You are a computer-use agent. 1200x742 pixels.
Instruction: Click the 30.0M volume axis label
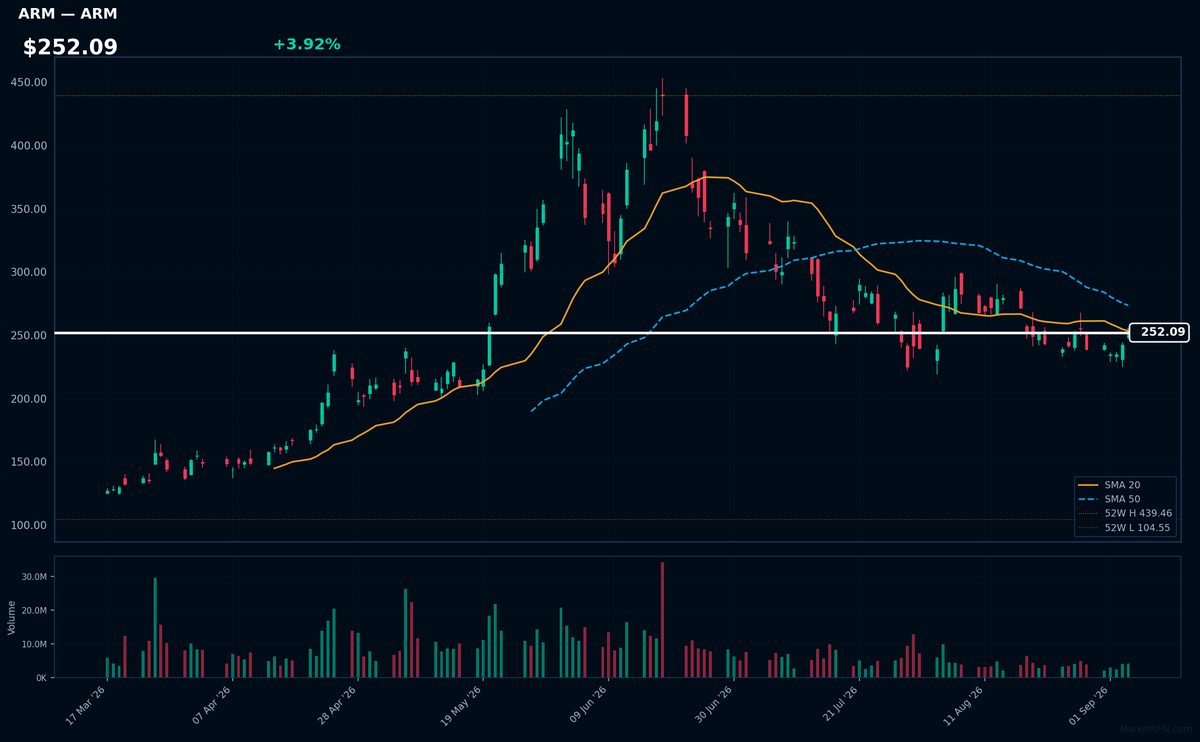click(x=34, y=577)
